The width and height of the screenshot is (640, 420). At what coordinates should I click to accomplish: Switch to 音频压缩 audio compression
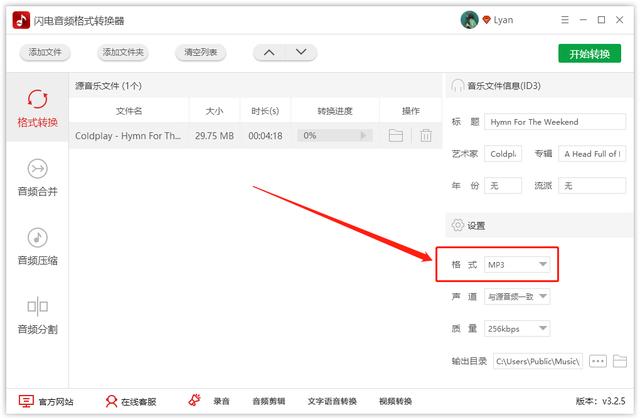[x=38, y=247]
